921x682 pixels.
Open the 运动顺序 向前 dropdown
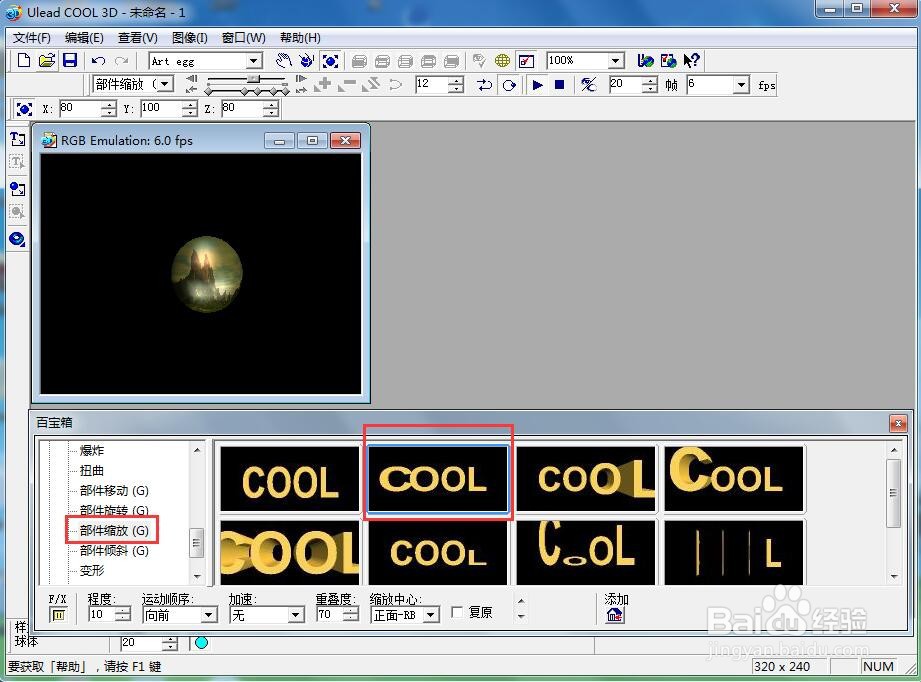point(209,615)
